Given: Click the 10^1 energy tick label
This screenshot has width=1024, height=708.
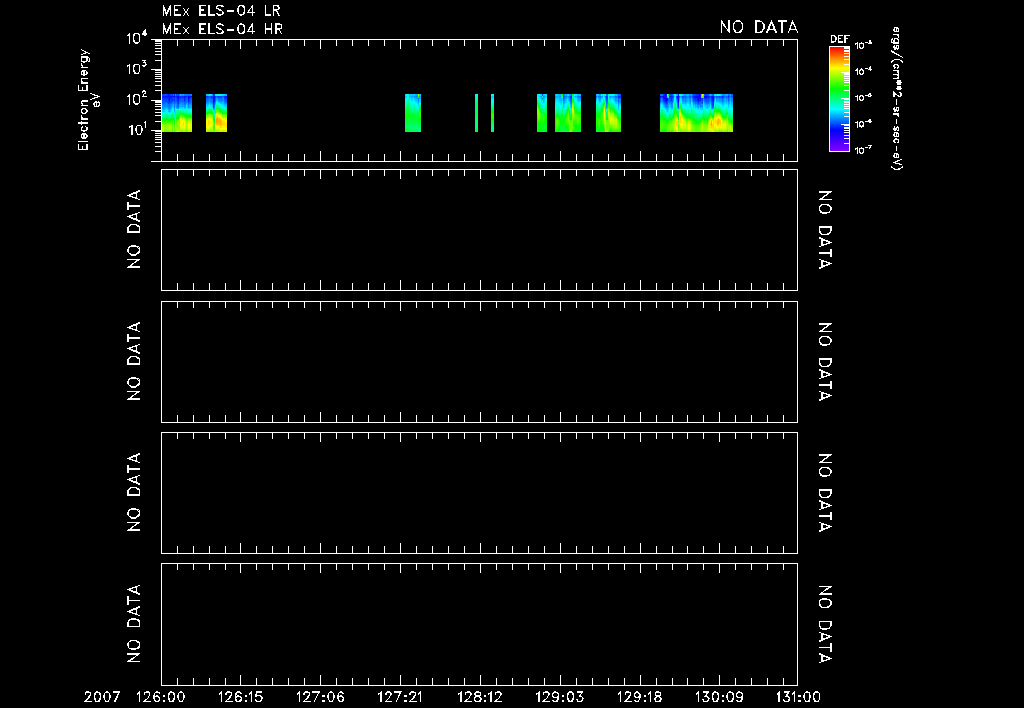Looking at the screenshot, I should [x=138, y=129].
